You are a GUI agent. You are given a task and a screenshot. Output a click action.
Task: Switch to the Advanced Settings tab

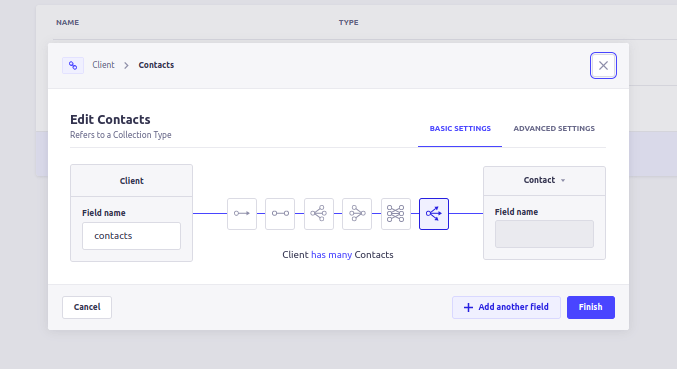click(x=554, y=129)
